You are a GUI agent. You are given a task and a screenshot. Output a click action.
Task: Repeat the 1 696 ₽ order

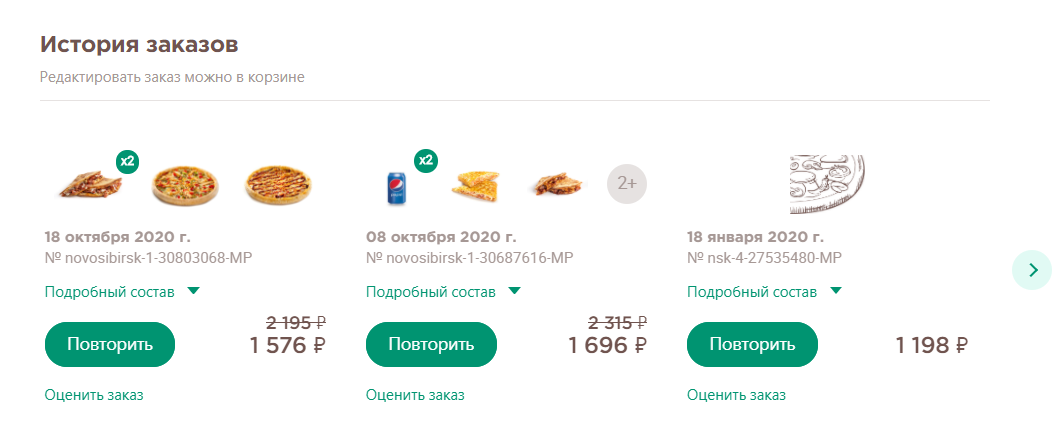click(x=431, y=345)
